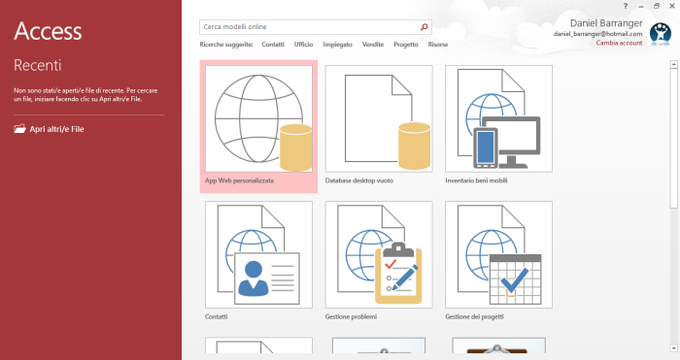Image resolution: width=680 pixels, height=360 pixels.
Task: Click the Risorse suggested search link
Action: pos(438,44)
